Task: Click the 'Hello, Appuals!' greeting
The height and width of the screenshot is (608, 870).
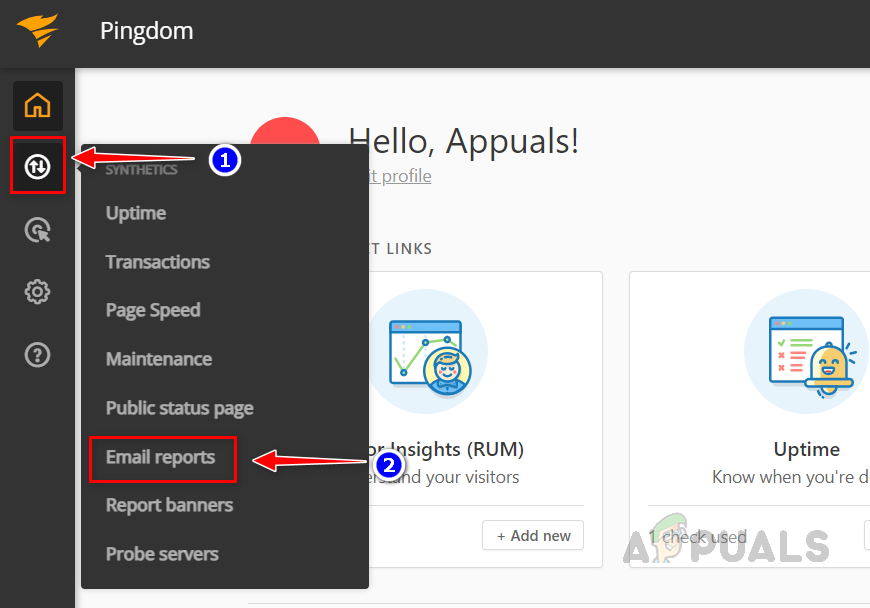Action: pos(464,141)
